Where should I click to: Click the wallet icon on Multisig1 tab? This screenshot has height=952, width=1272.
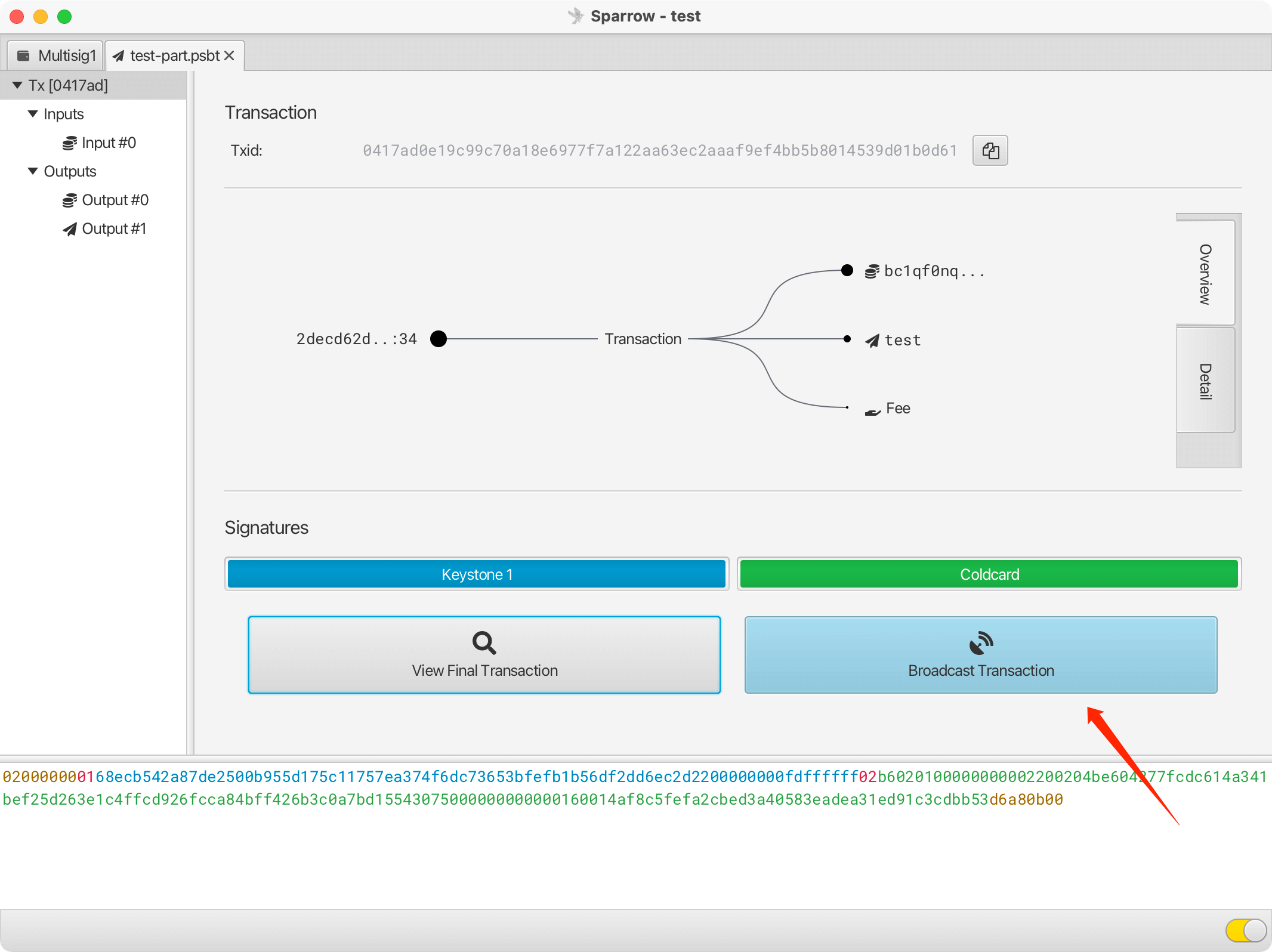pos(24,55)
